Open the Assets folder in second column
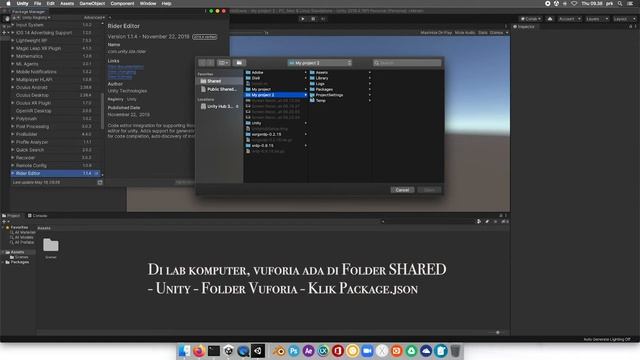Screen dimensions: 640x360 click(340, 72)
